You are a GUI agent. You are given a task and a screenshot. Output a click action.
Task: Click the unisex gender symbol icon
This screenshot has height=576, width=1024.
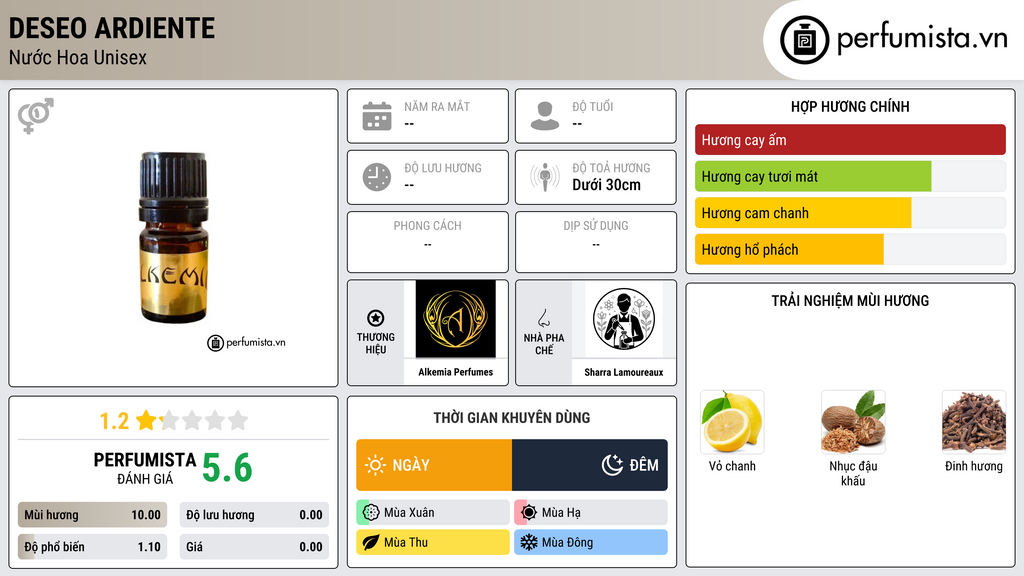36,116
